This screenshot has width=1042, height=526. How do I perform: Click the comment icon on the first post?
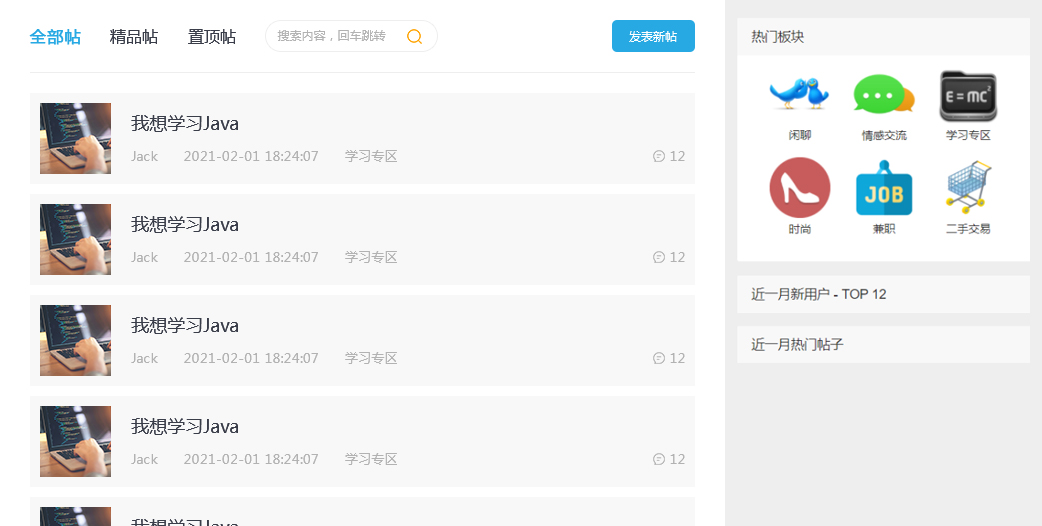(659, 156)
